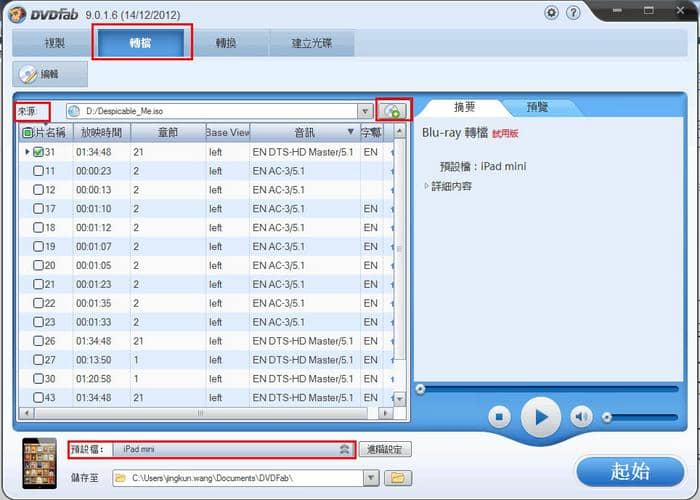The image size is (700, 500).
Task: Open the help question mark icon
Action: click(x=573, y=12)
